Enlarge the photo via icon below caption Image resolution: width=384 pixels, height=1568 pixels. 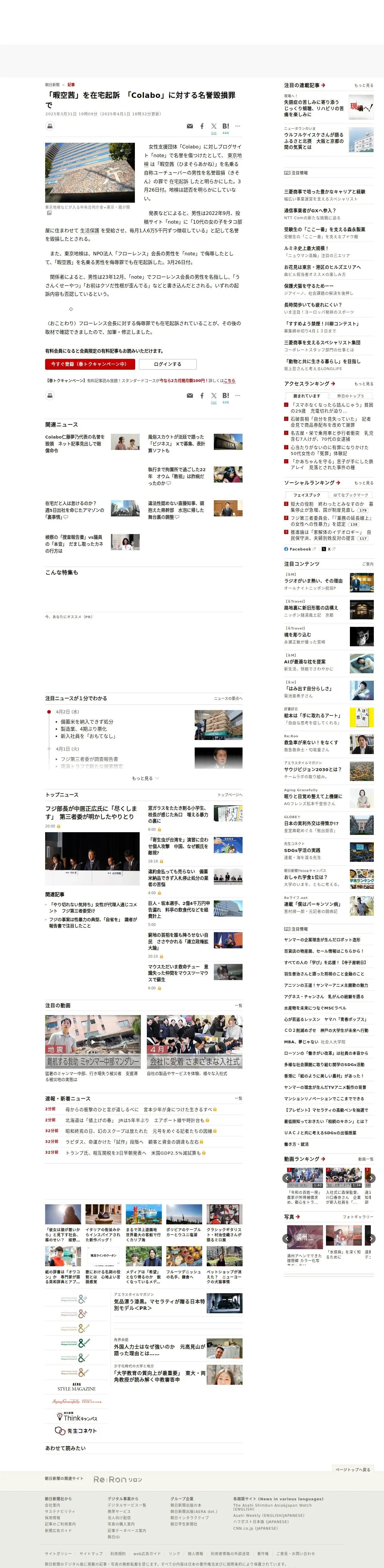tap(50, 213)
